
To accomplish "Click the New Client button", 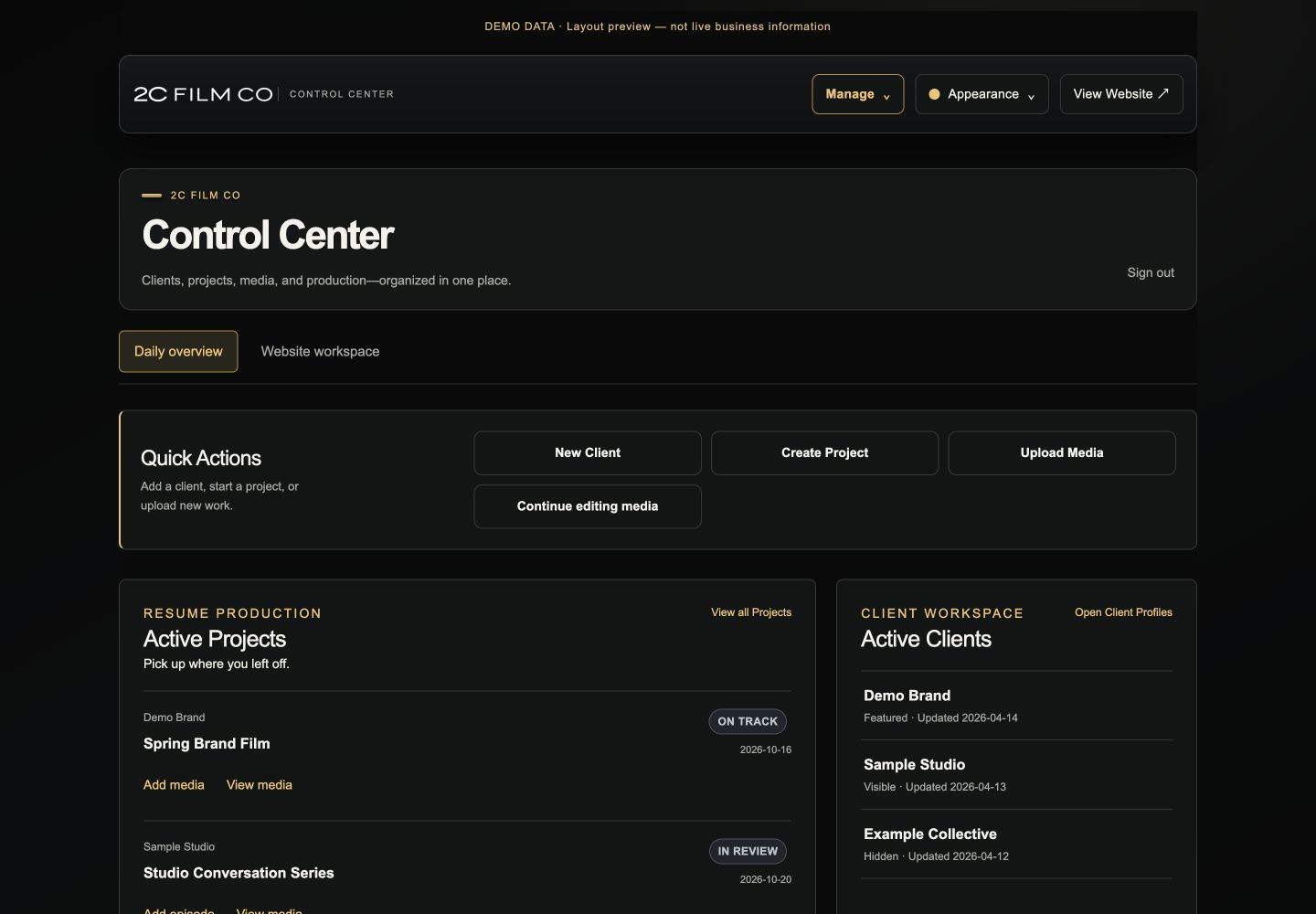I will pos(588,452).
